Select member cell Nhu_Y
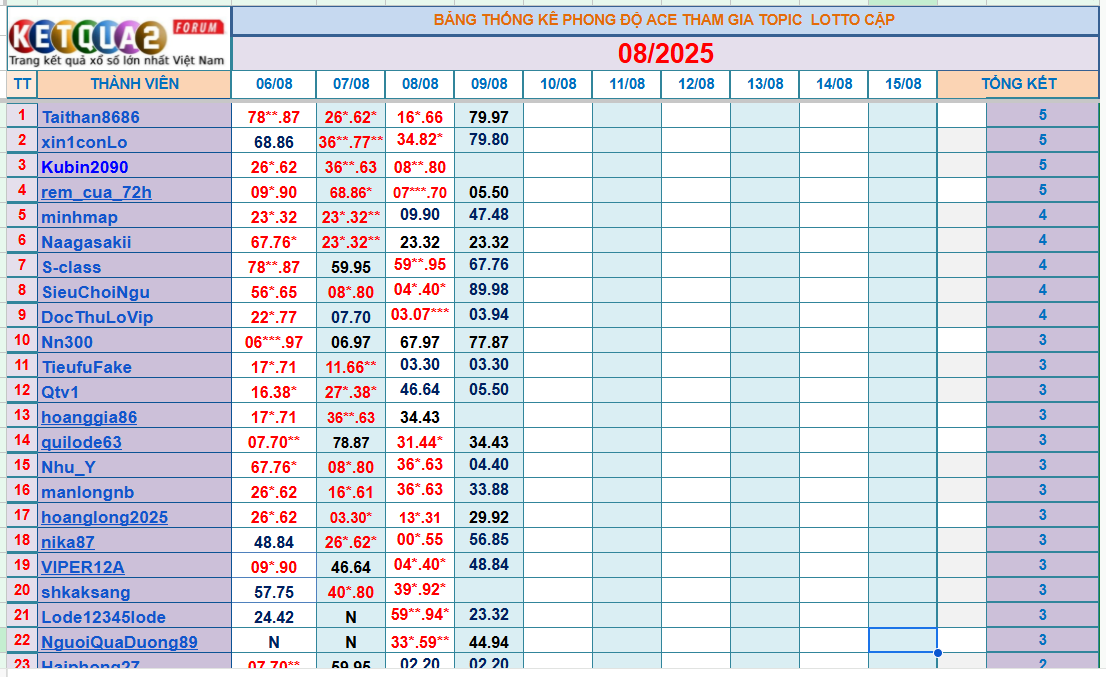Image resolution: width=1106 pixels, height=677 pixels. (134, 467)
